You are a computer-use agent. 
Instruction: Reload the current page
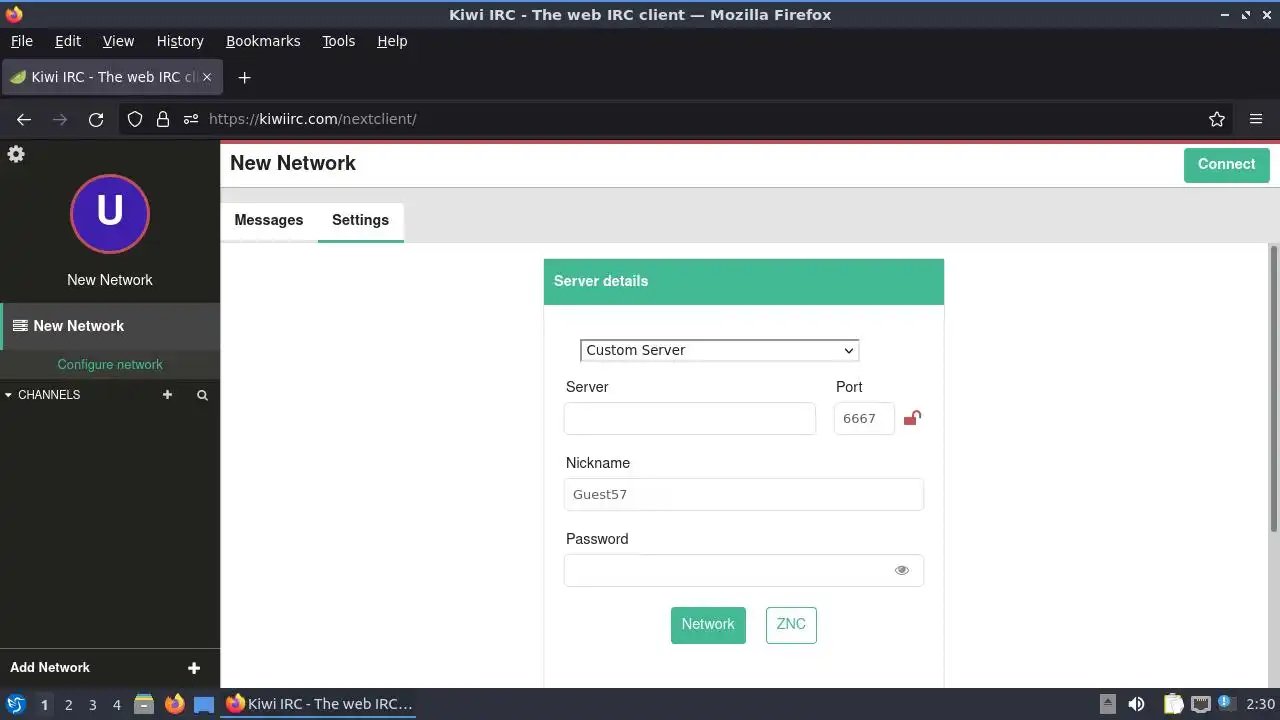click(x=96, y=119)
